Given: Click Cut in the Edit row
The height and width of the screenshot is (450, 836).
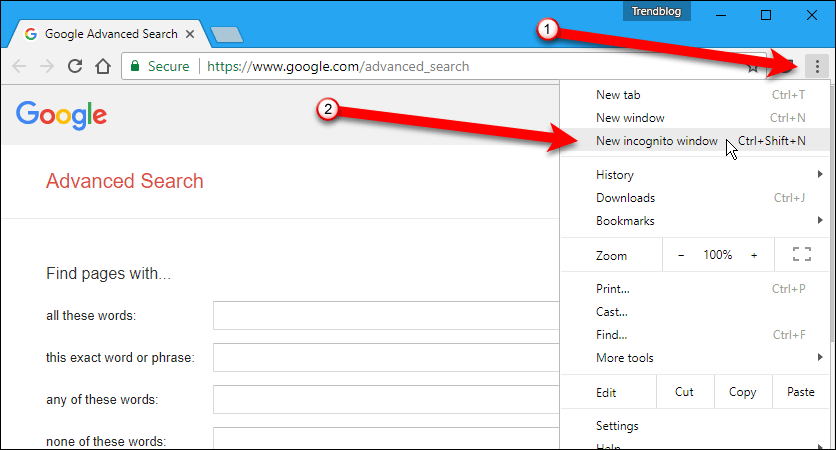Looking at the screenshot, I should pyautogui.click(x=685, y=392).
